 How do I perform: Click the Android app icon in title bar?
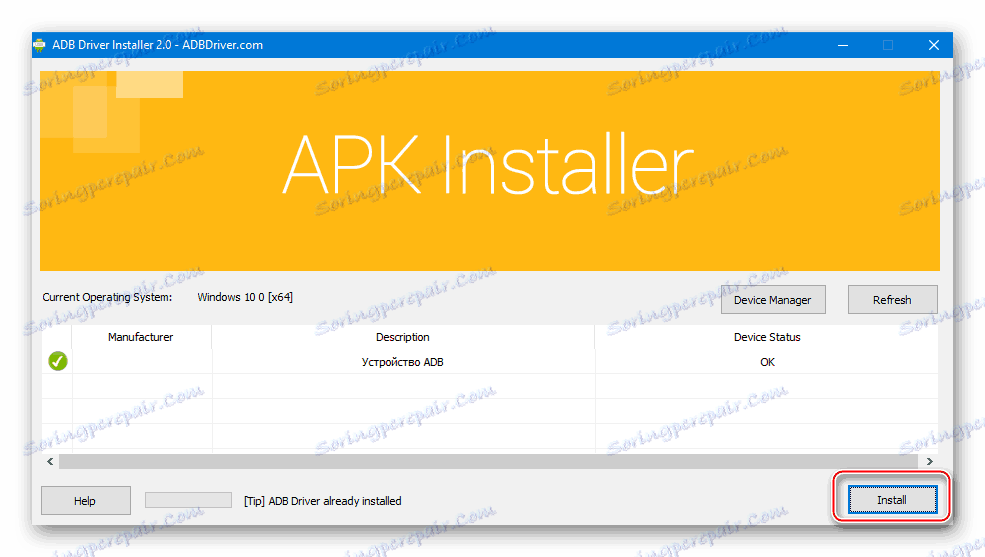coord(40,45)
